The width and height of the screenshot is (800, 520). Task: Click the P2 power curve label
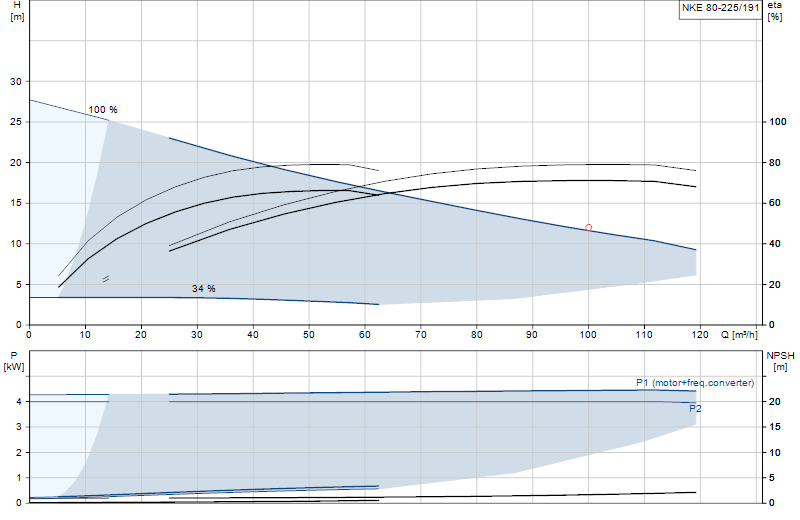click(695, 409)
